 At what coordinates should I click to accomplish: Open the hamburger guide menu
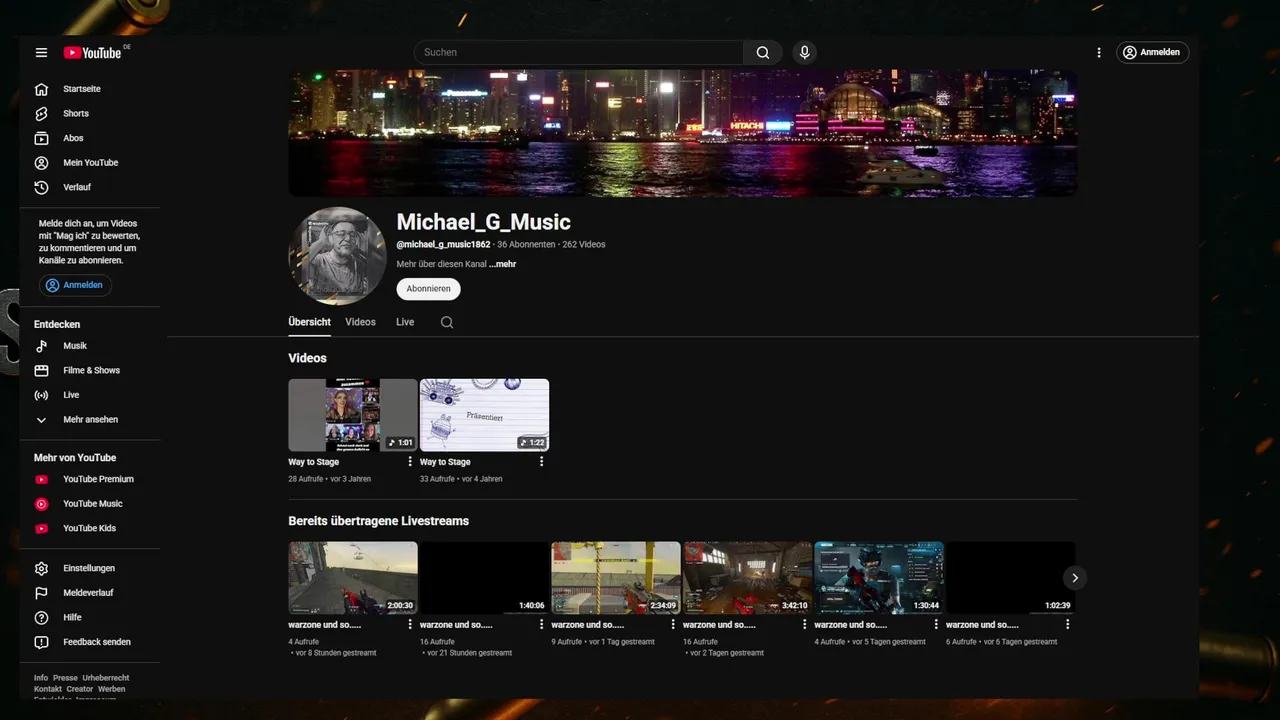pyautogui.click(x=41, y=53)
